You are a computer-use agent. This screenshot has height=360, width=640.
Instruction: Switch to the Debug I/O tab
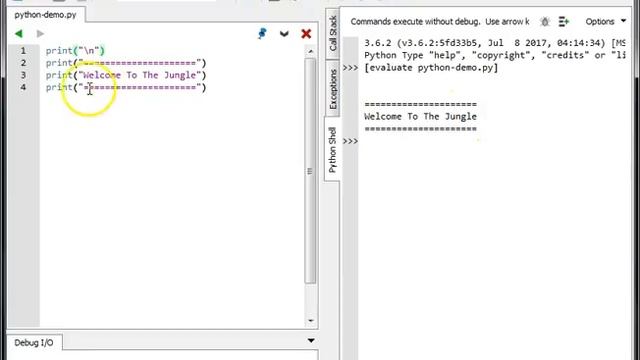pos(34,342)
